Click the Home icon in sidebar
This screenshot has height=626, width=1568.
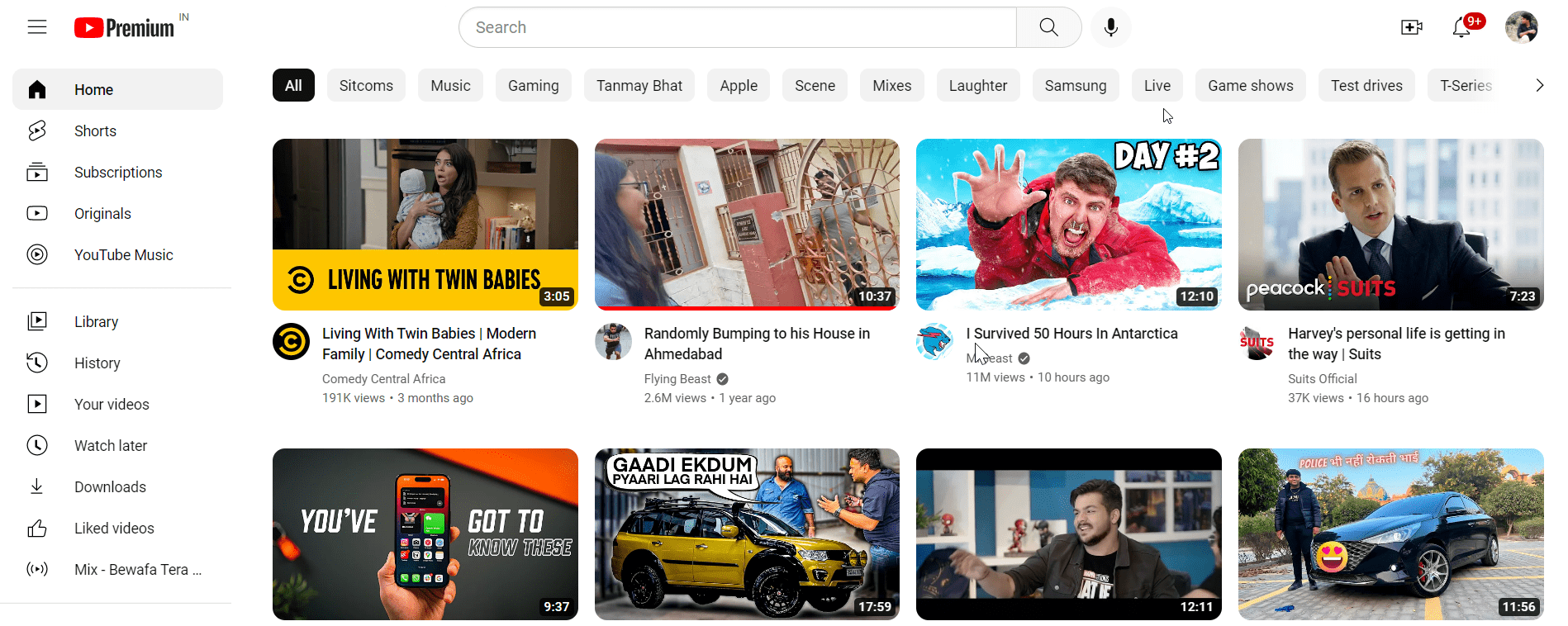tap(37, 89)
